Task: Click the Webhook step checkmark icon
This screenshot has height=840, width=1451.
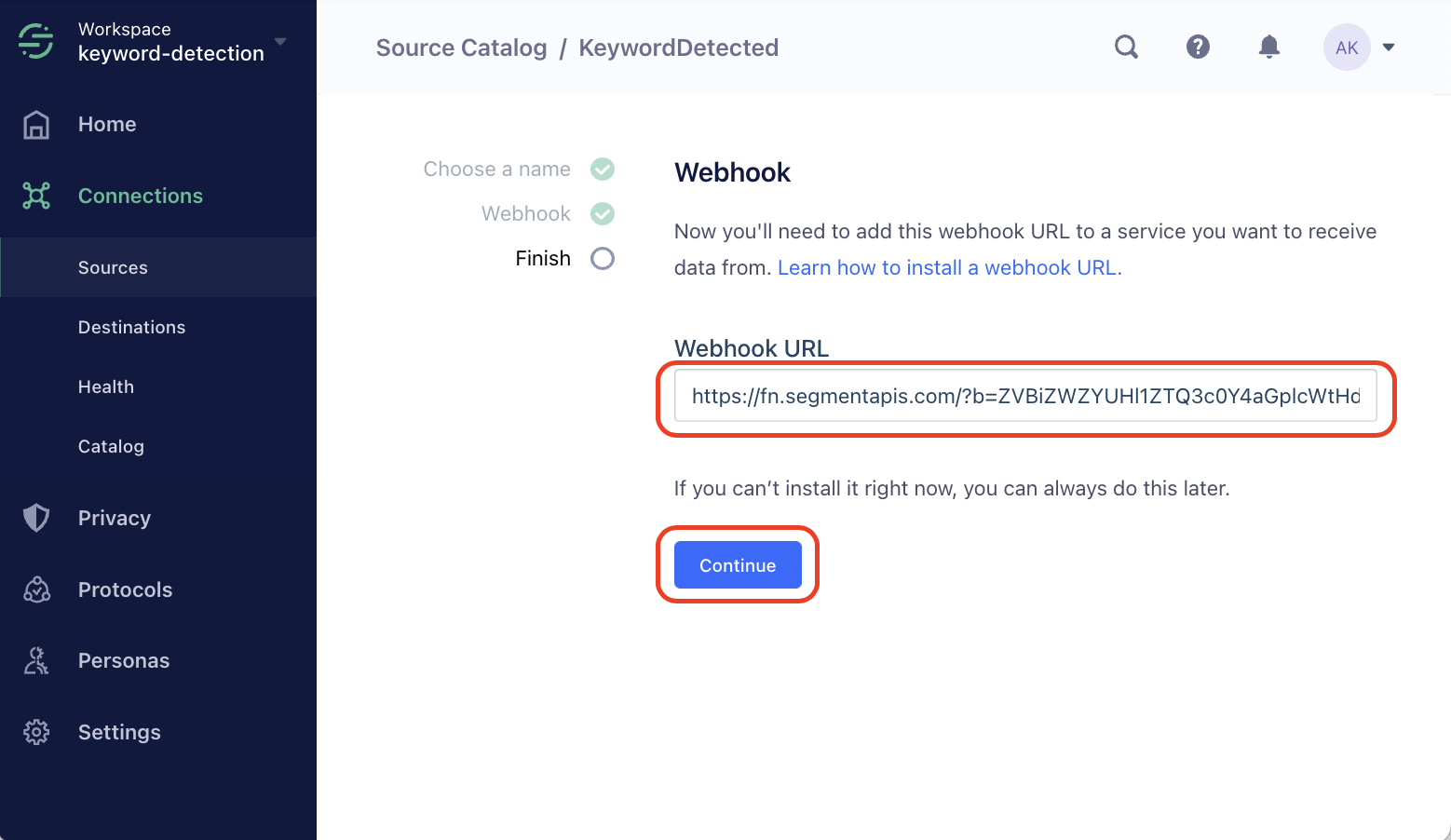Action: tap(603, 213)
